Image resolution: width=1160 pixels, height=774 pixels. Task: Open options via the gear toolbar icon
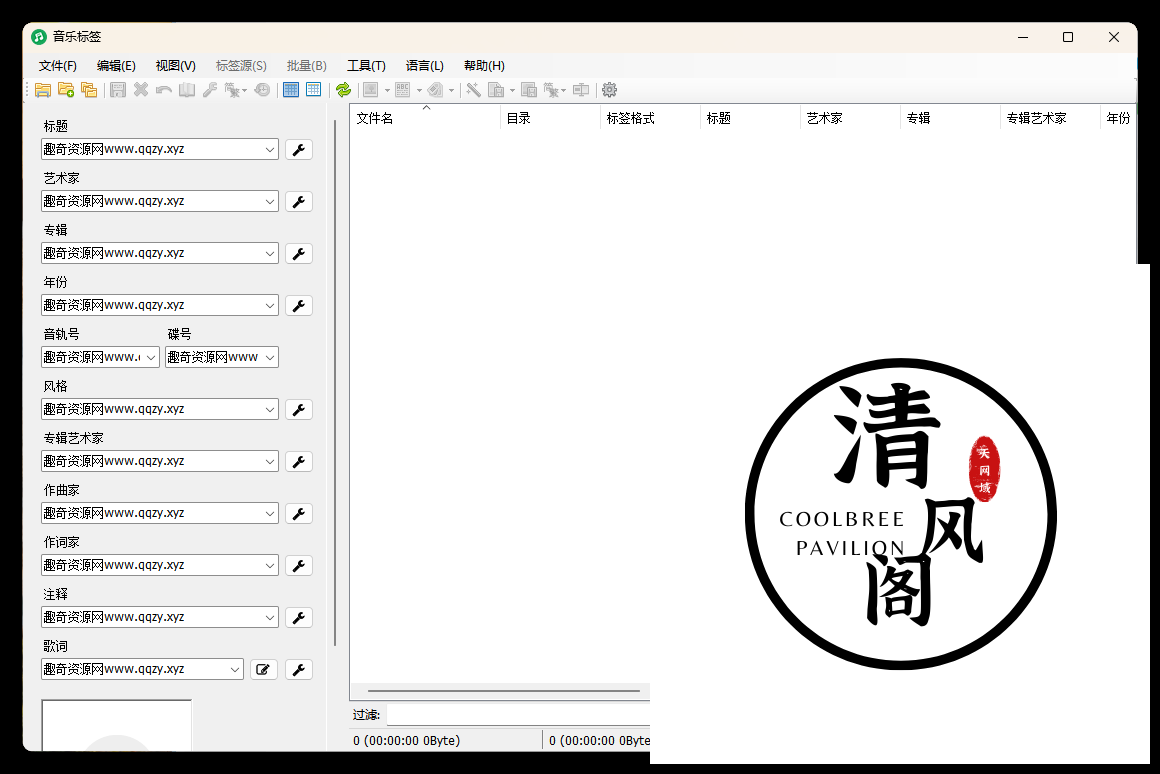(x=609, y=90)
